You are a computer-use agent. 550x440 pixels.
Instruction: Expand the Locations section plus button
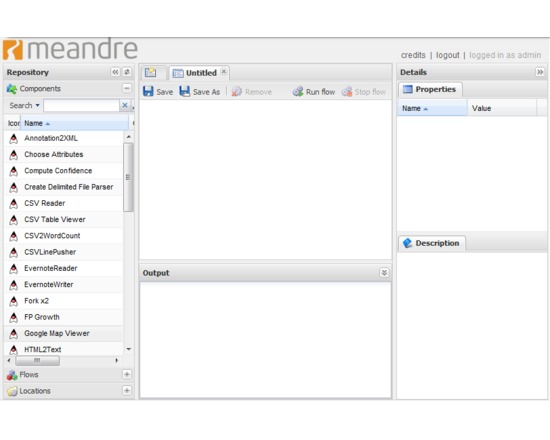(x=127, y=391)
